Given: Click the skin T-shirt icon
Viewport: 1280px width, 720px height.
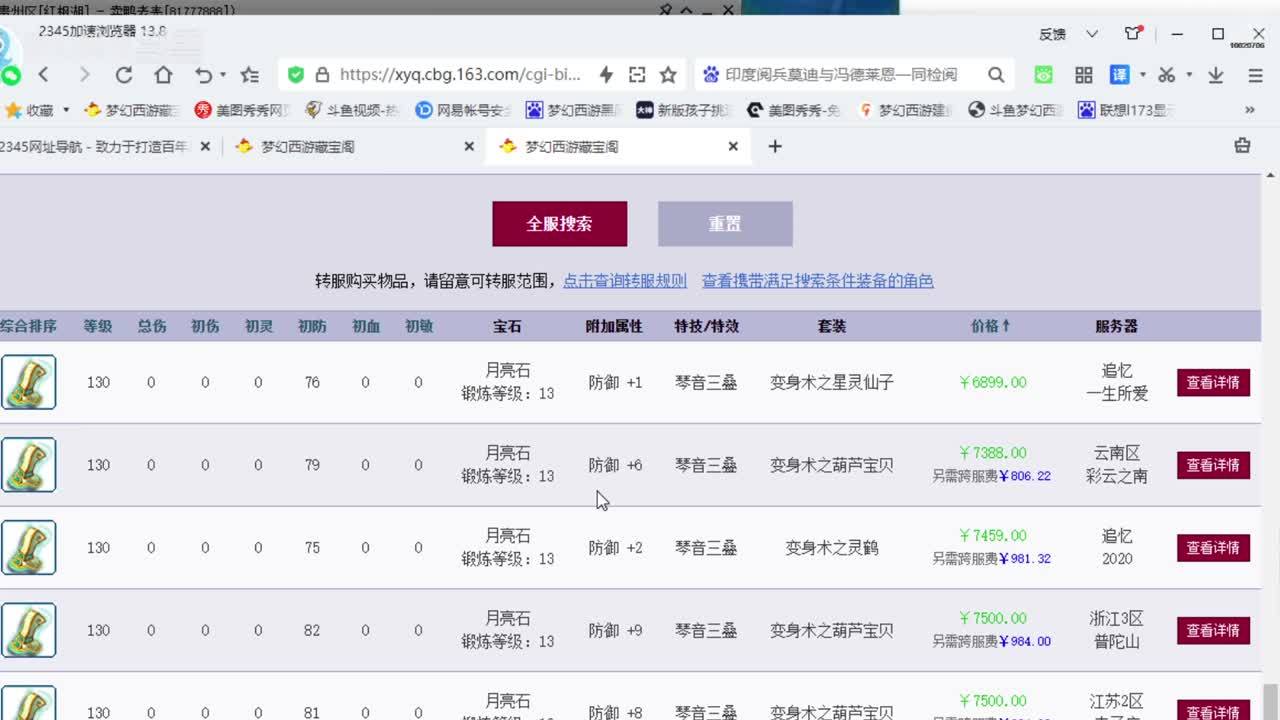Looking at the screenshot, I should (1132, 34).
